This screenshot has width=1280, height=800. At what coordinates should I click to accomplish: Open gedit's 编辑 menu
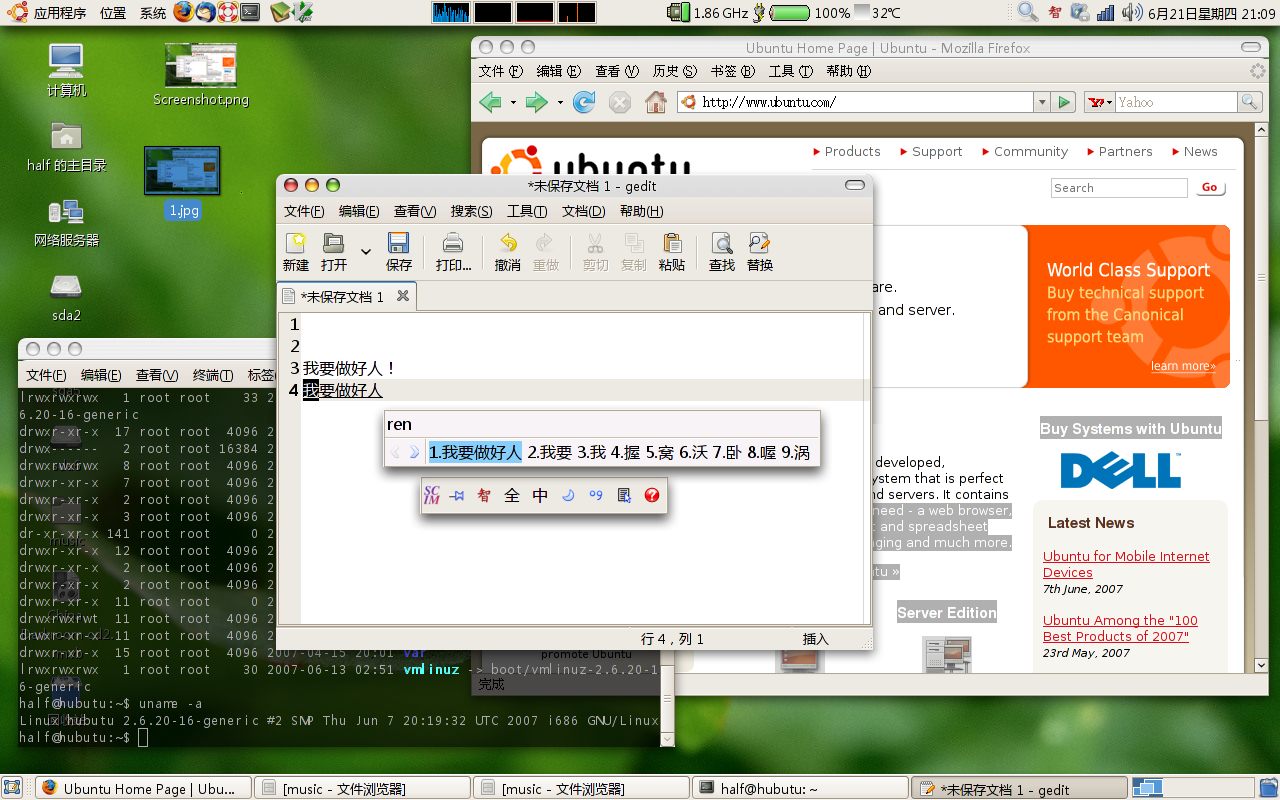[x=359, y=211]
